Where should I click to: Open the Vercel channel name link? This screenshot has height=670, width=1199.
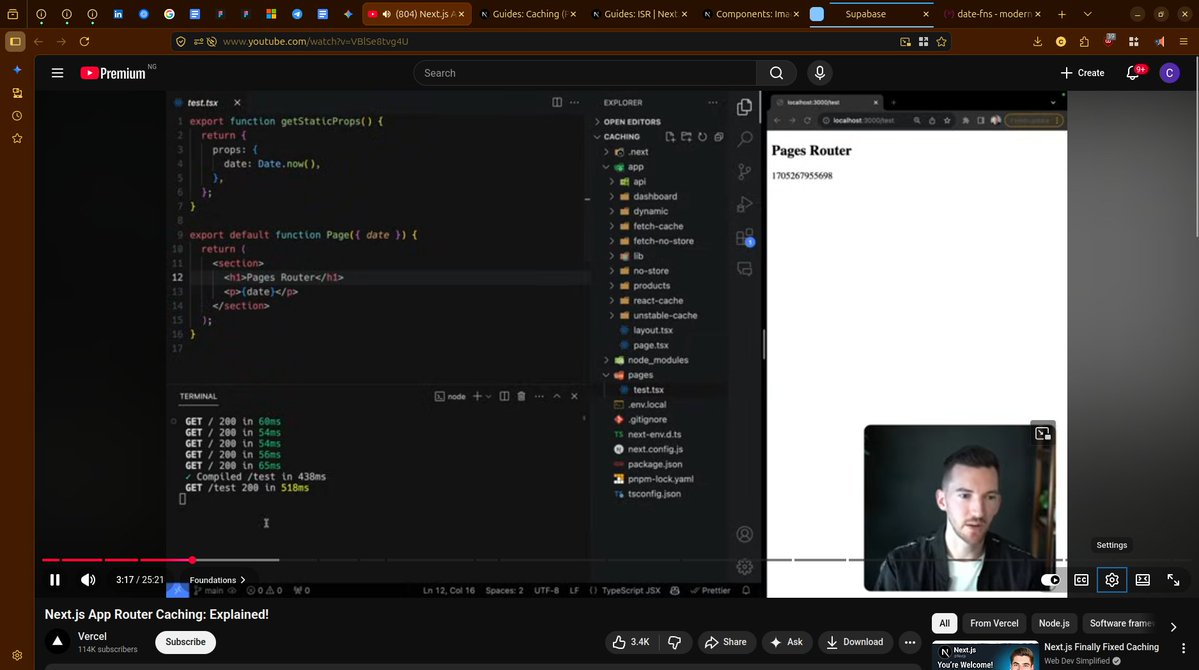pyautogui.click(x=92, y=636)
